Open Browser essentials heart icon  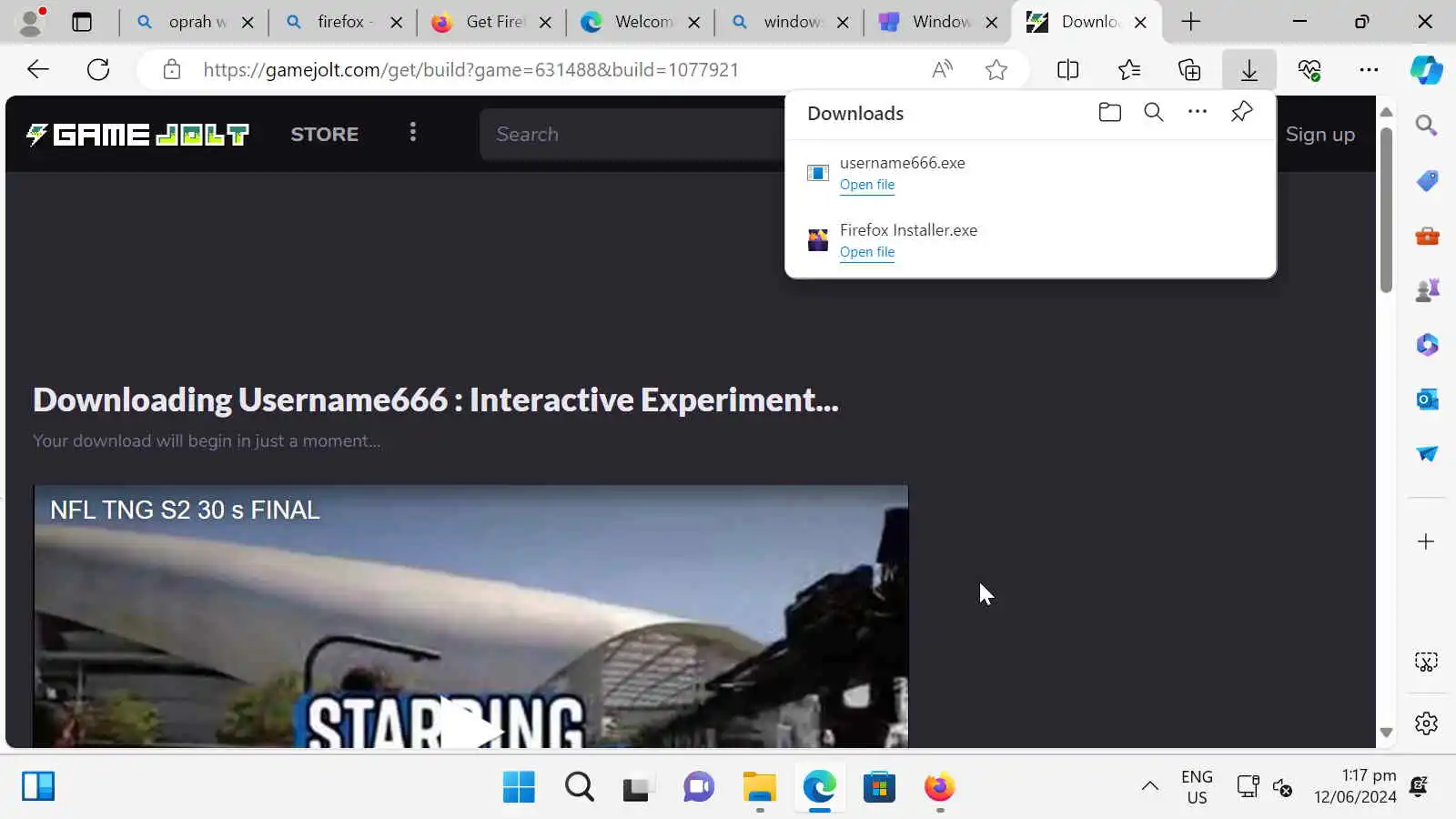click(1309, 69)
